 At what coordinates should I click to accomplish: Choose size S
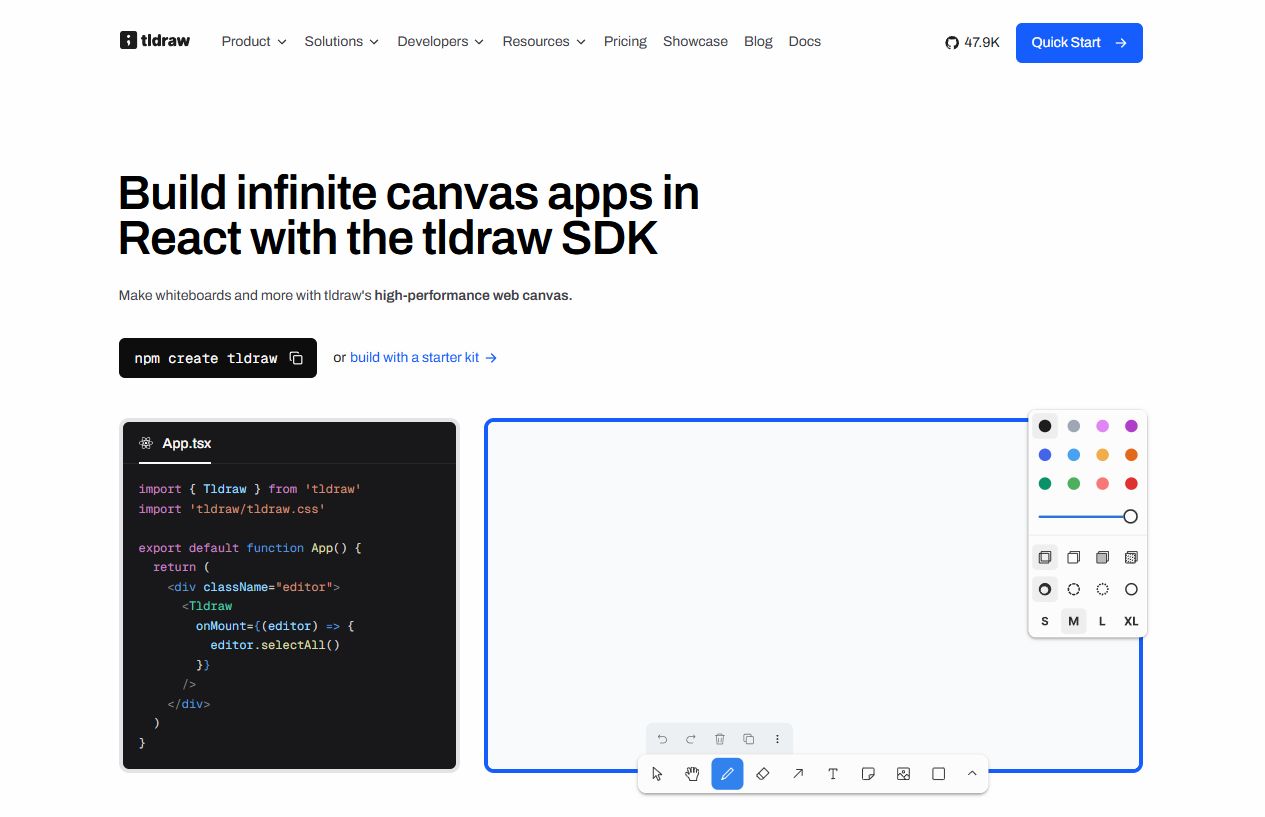click(1045, 621)
